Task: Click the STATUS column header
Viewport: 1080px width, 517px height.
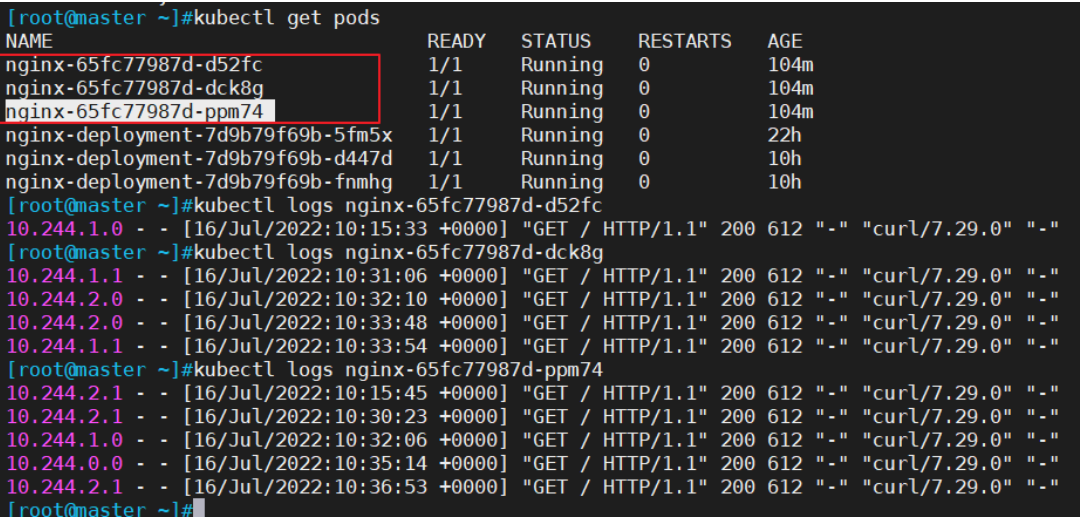Action: (555, 41)
